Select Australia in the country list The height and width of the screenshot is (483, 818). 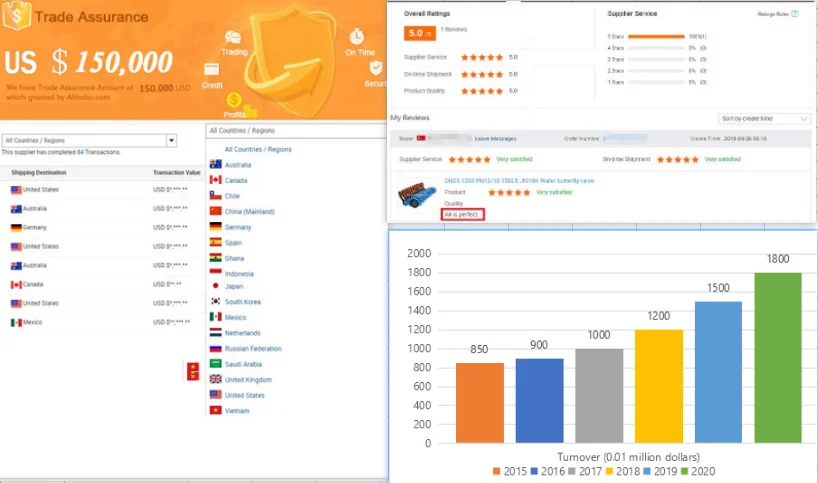point(238,165)
